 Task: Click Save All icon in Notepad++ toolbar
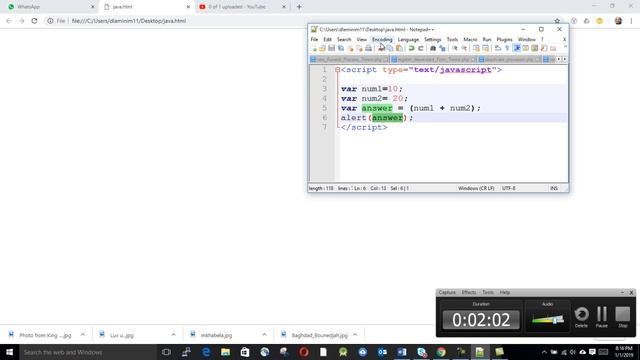click(x=341, y=49)
